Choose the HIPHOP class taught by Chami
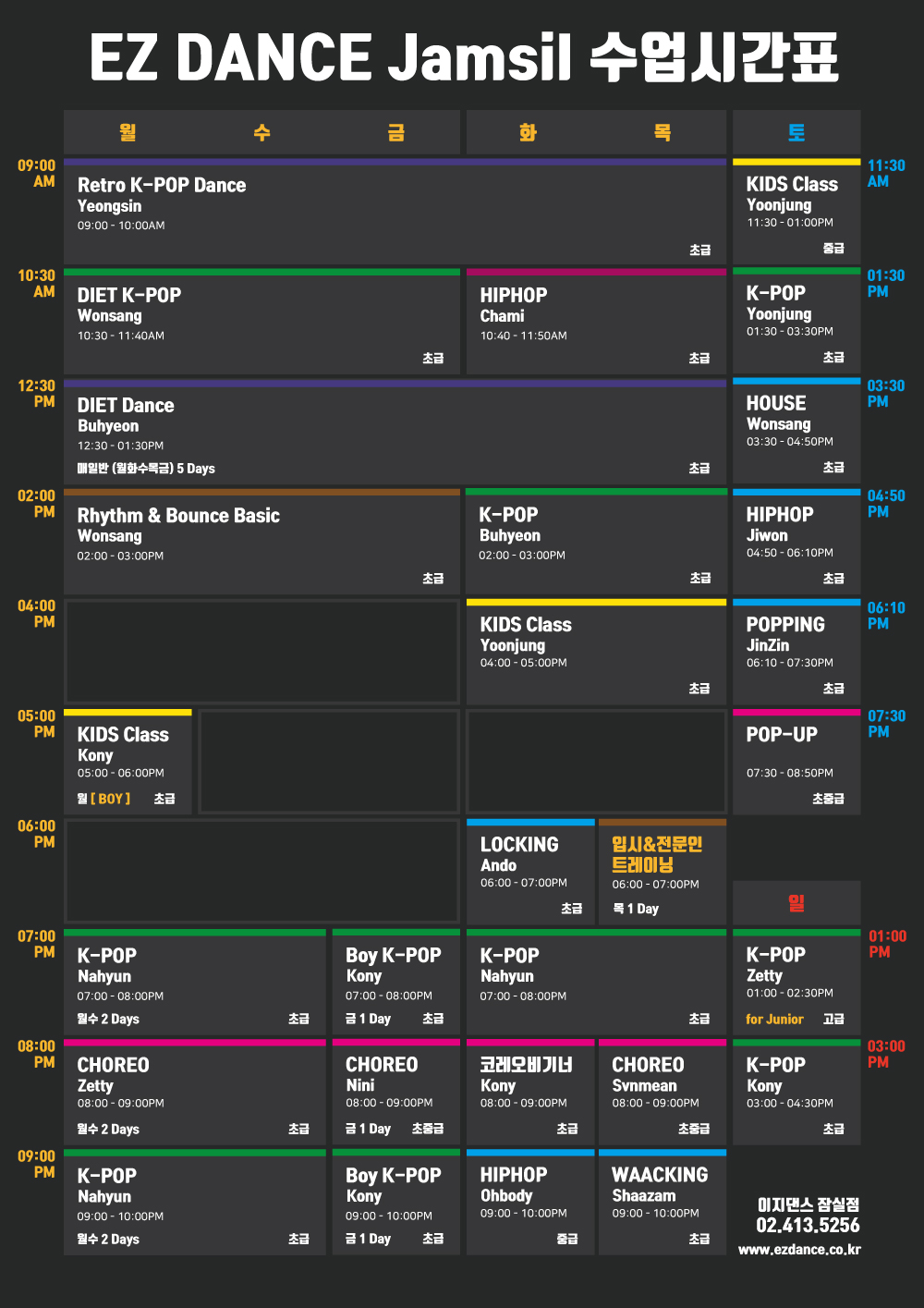 [596, 322]
